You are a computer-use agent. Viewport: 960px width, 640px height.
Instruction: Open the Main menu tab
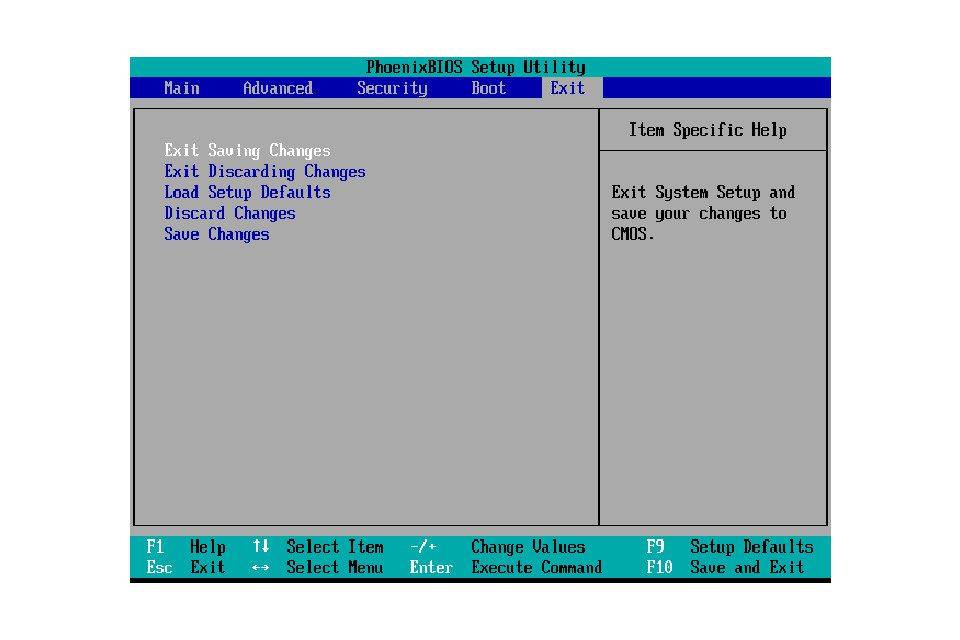pos(182,88)
